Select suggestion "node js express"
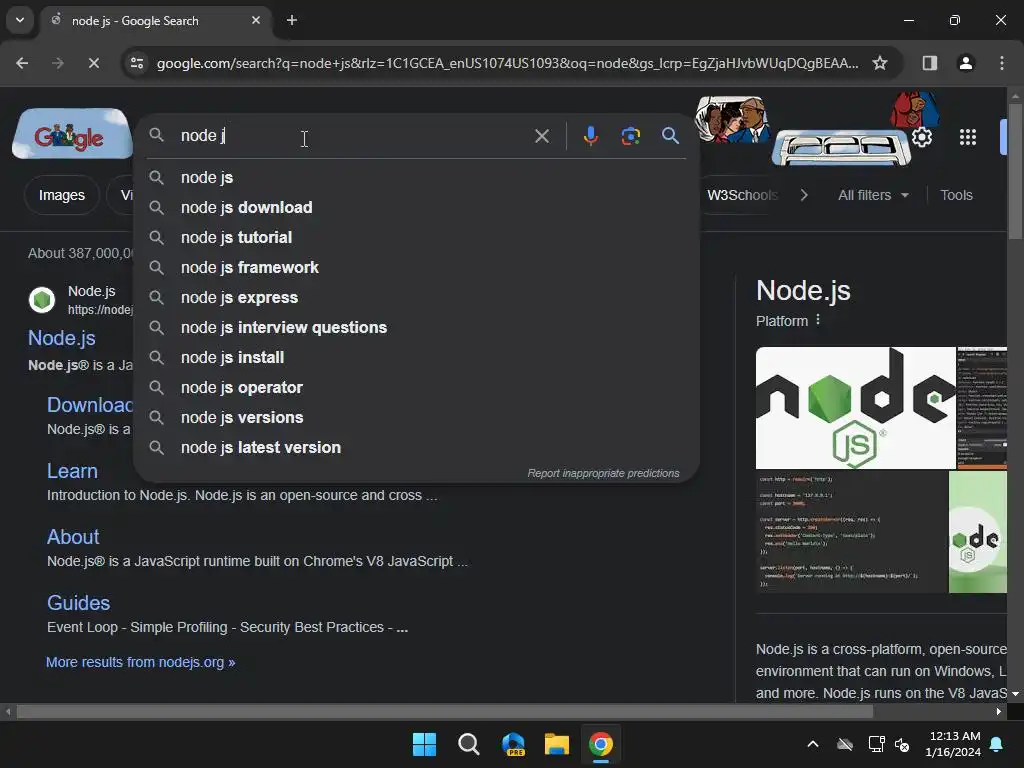 [x=416, y=298]
